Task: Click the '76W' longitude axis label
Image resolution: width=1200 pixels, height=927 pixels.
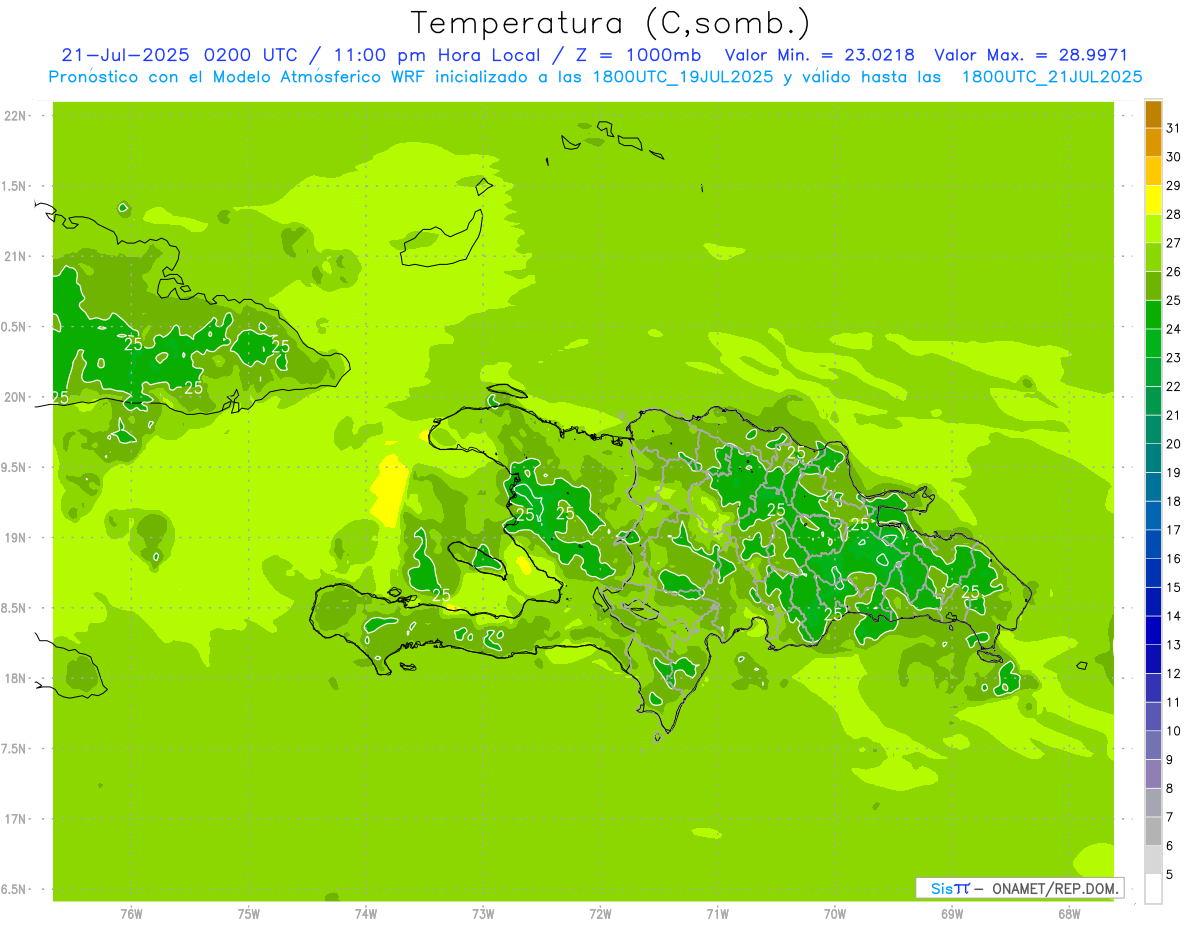Action: point(131,913)
